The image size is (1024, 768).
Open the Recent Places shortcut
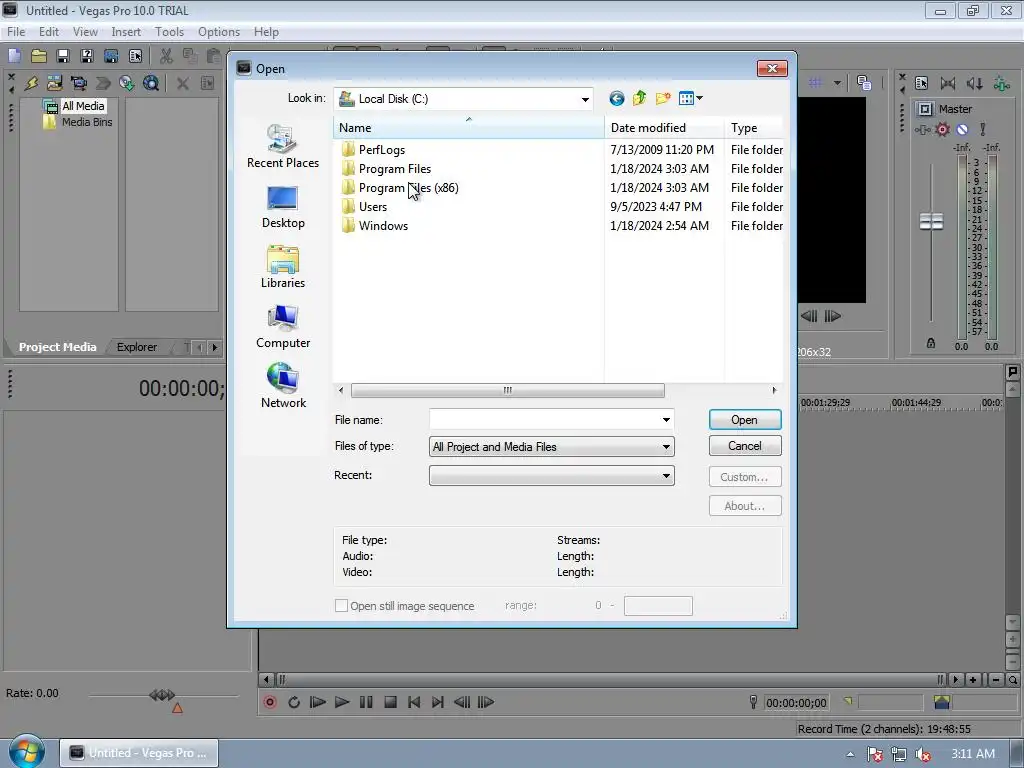(283, 146)
